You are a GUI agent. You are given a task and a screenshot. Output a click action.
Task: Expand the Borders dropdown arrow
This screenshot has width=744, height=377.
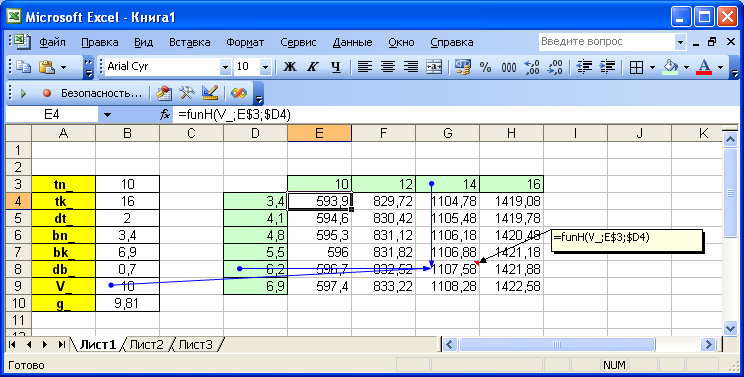pos(652,67)
